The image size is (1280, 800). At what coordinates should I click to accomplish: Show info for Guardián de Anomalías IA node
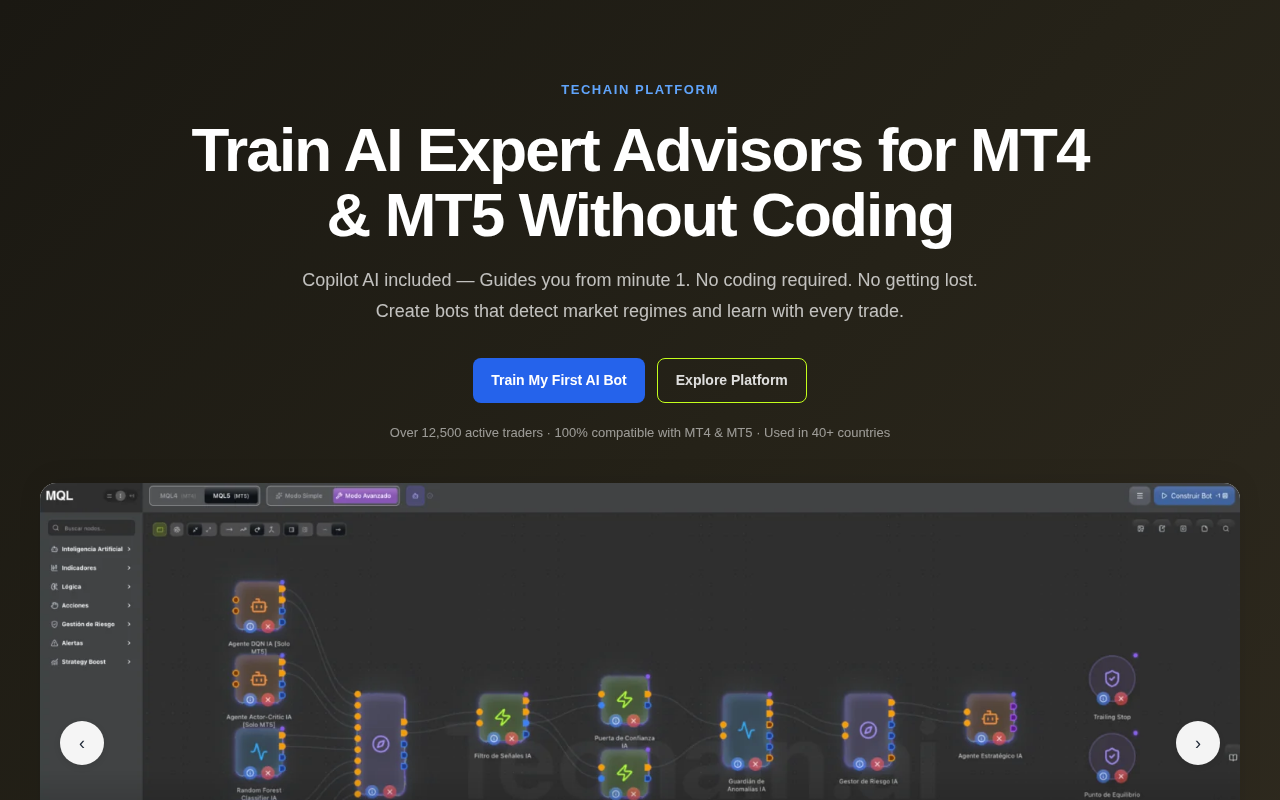(738, 764)
